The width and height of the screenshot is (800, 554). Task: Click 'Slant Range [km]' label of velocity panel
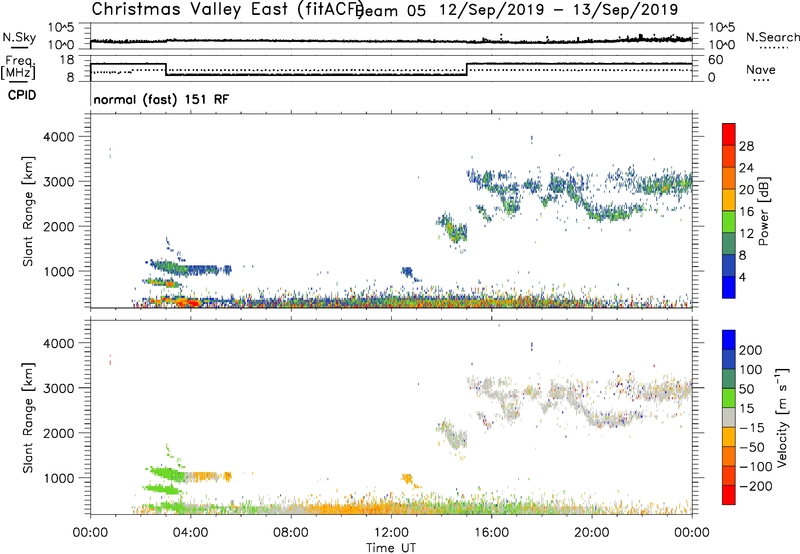(x=28, y=418)
